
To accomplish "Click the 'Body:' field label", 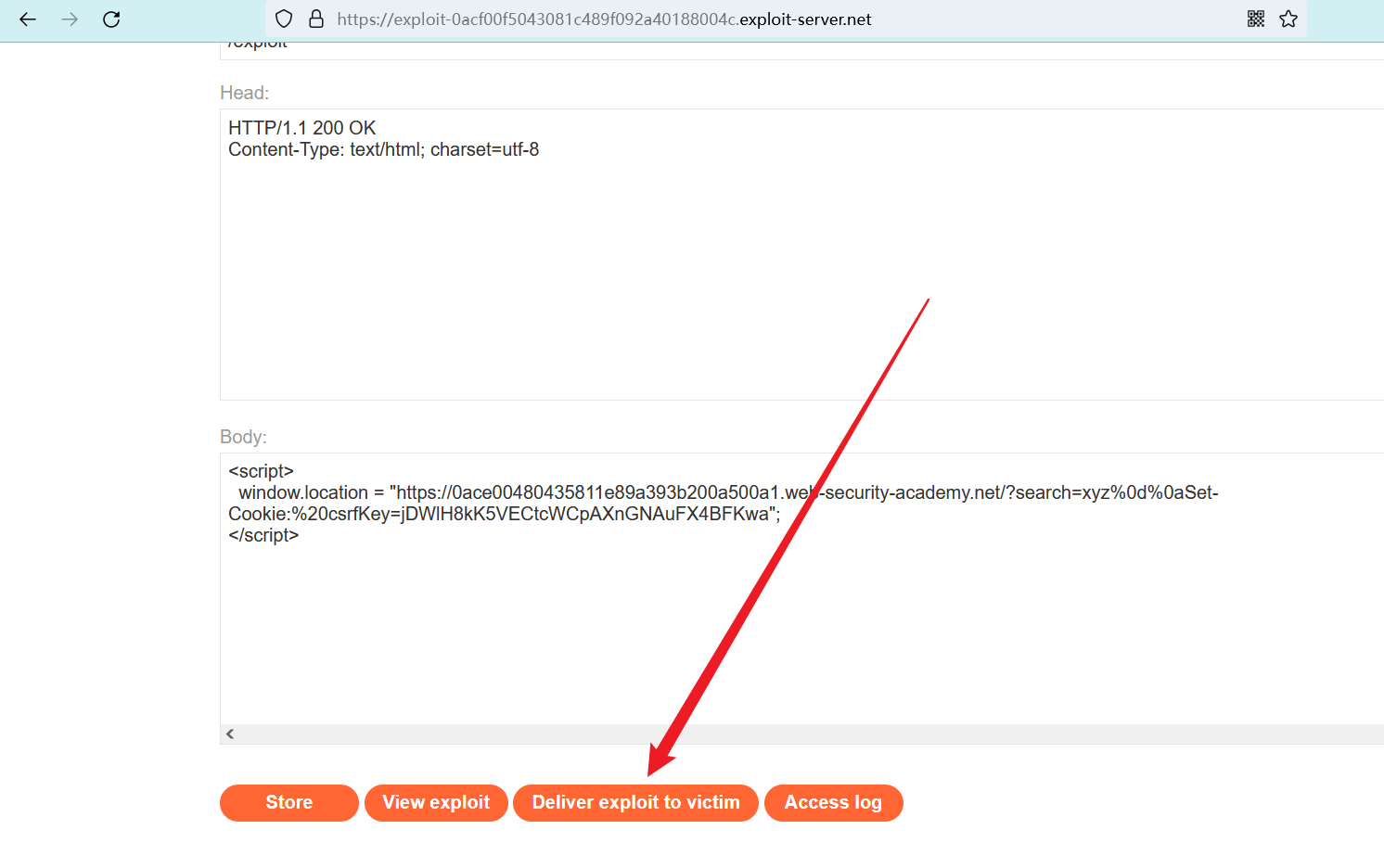I will 243,437.
